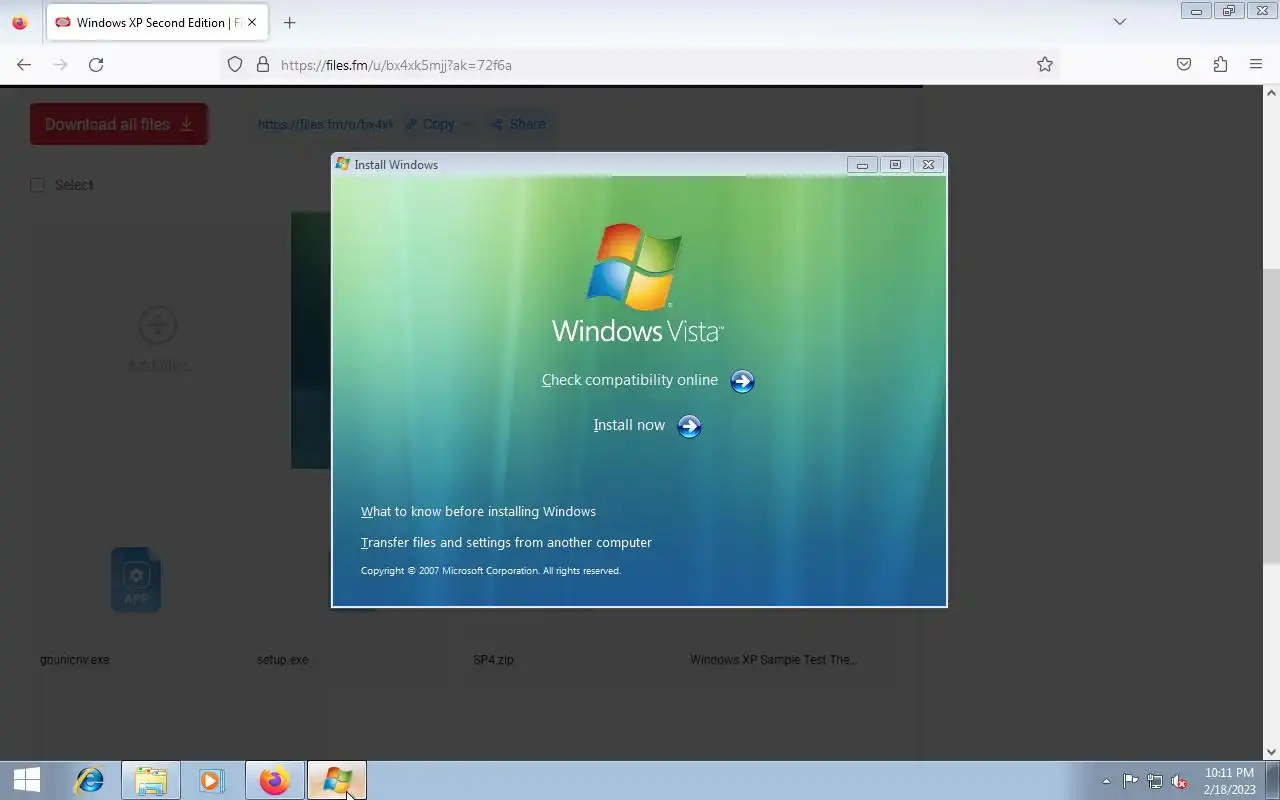Click the files.fm short link text
The width and height of the screenshot is (1280, 800).
[x=325, y=124]
